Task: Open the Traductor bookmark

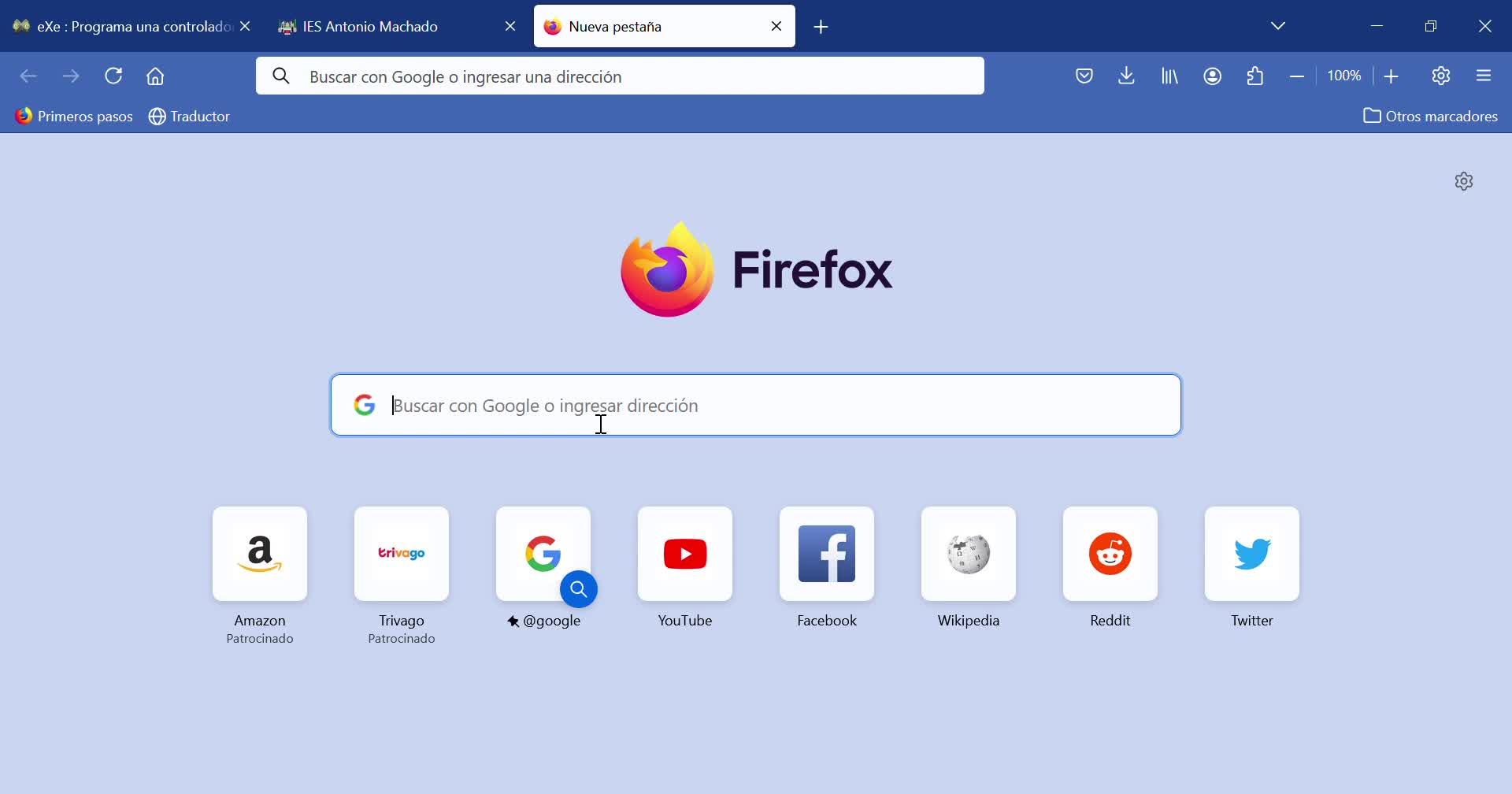Action: click(189, 117)
